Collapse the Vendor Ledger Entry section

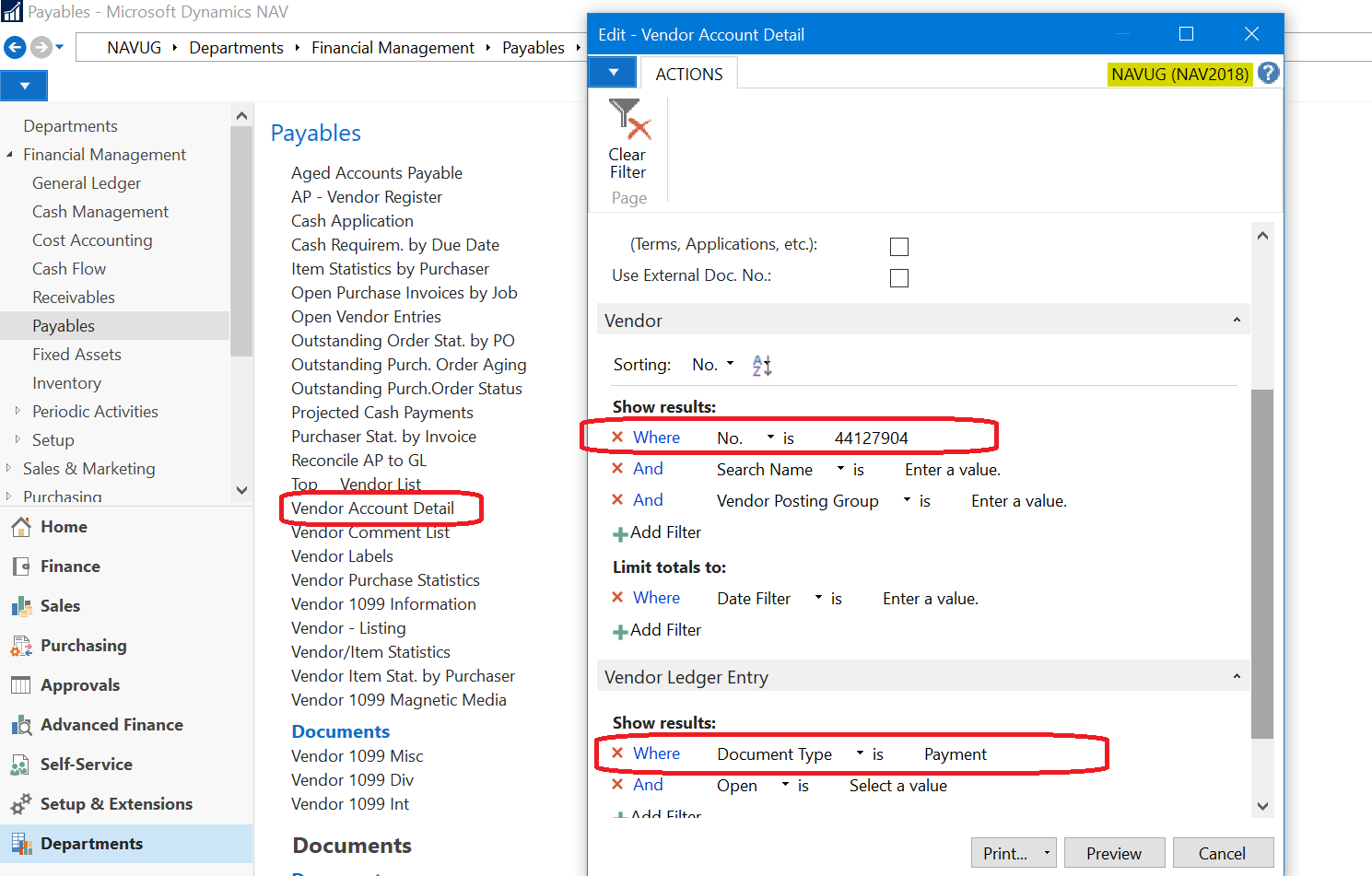(x=1237, y=677)
